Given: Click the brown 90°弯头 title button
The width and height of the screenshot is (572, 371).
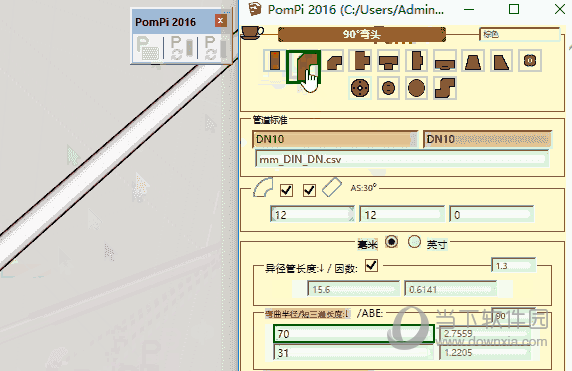Looking at the screenshot, I should pyautogui.click(x=362, y=34).
